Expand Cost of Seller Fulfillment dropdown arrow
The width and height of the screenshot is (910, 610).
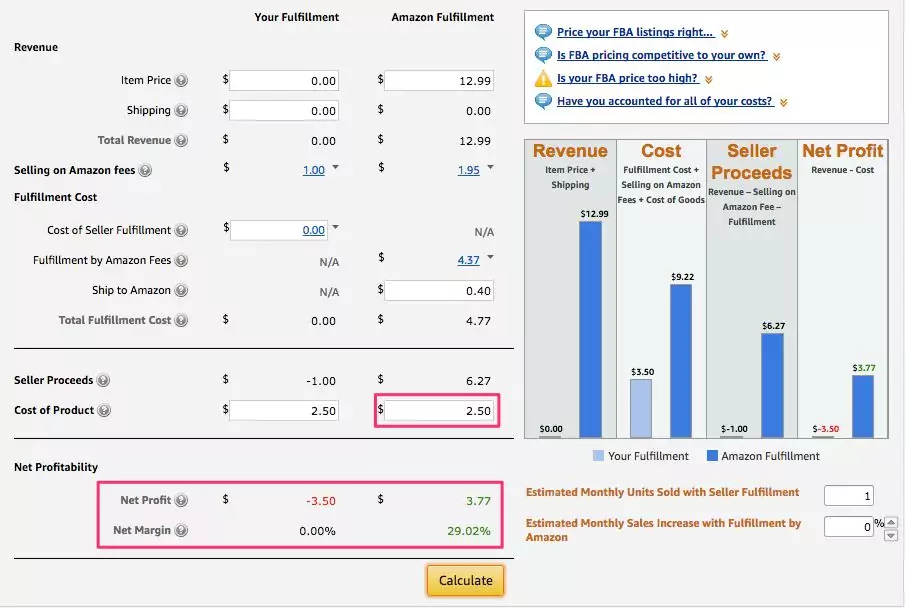pyautogui.click(x=336, y=228)
